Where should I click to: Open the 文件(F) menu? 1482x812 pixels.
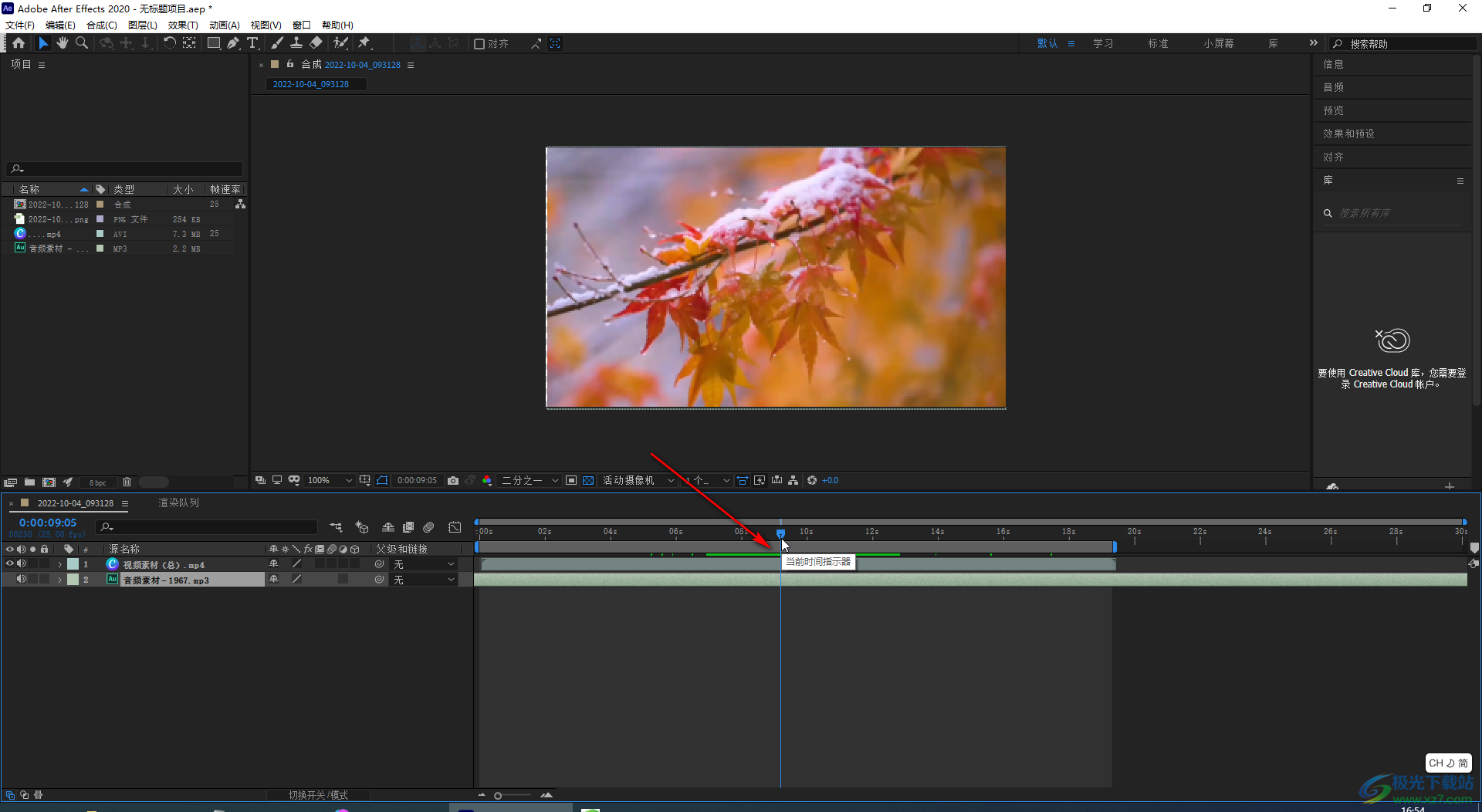coord(20,25)
